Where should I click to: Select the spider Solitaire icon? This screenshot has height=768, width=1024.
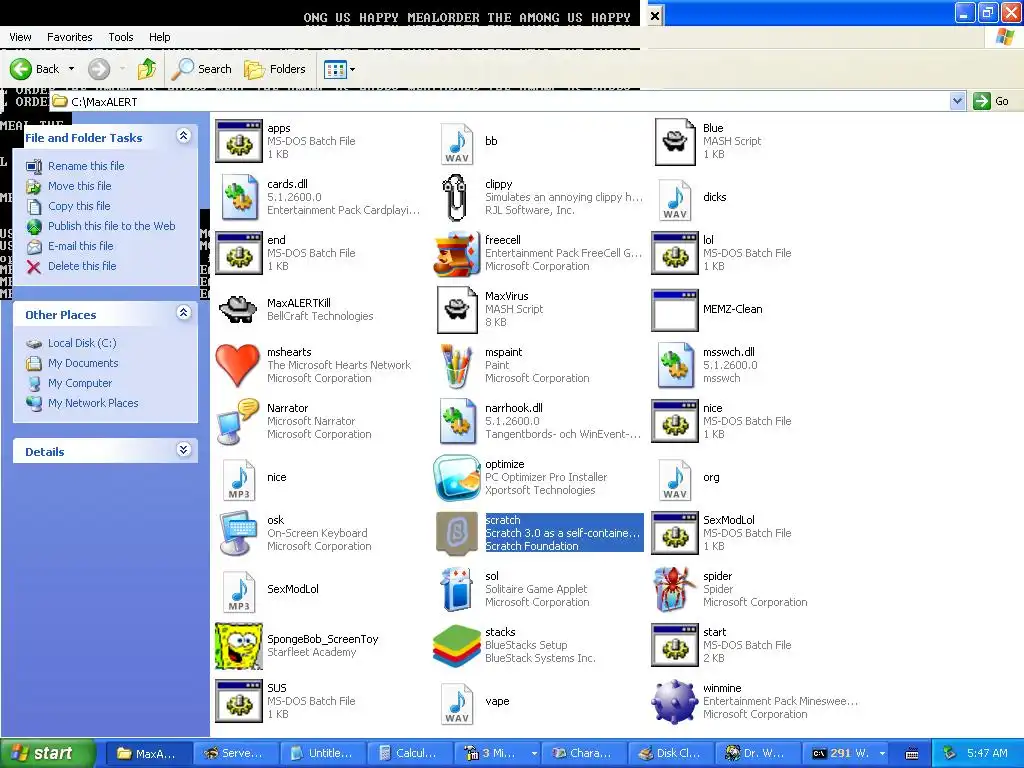click(x=675, y=589)
